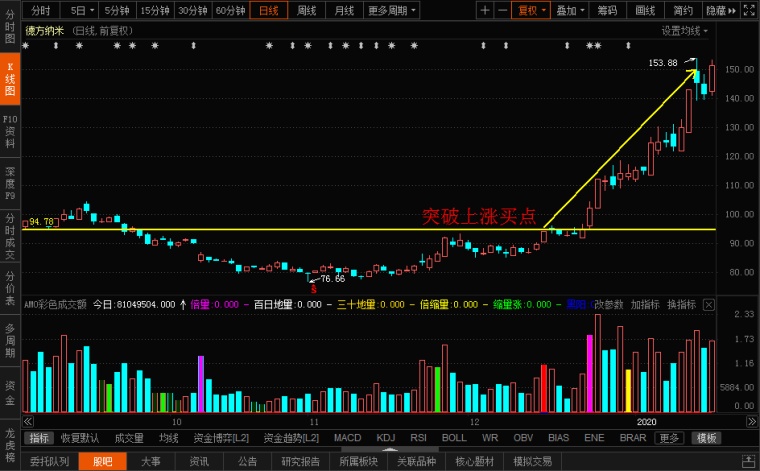Expand the 复权 dropdown
The height and width of the screenshot is (471, 760).
[532, 11]
